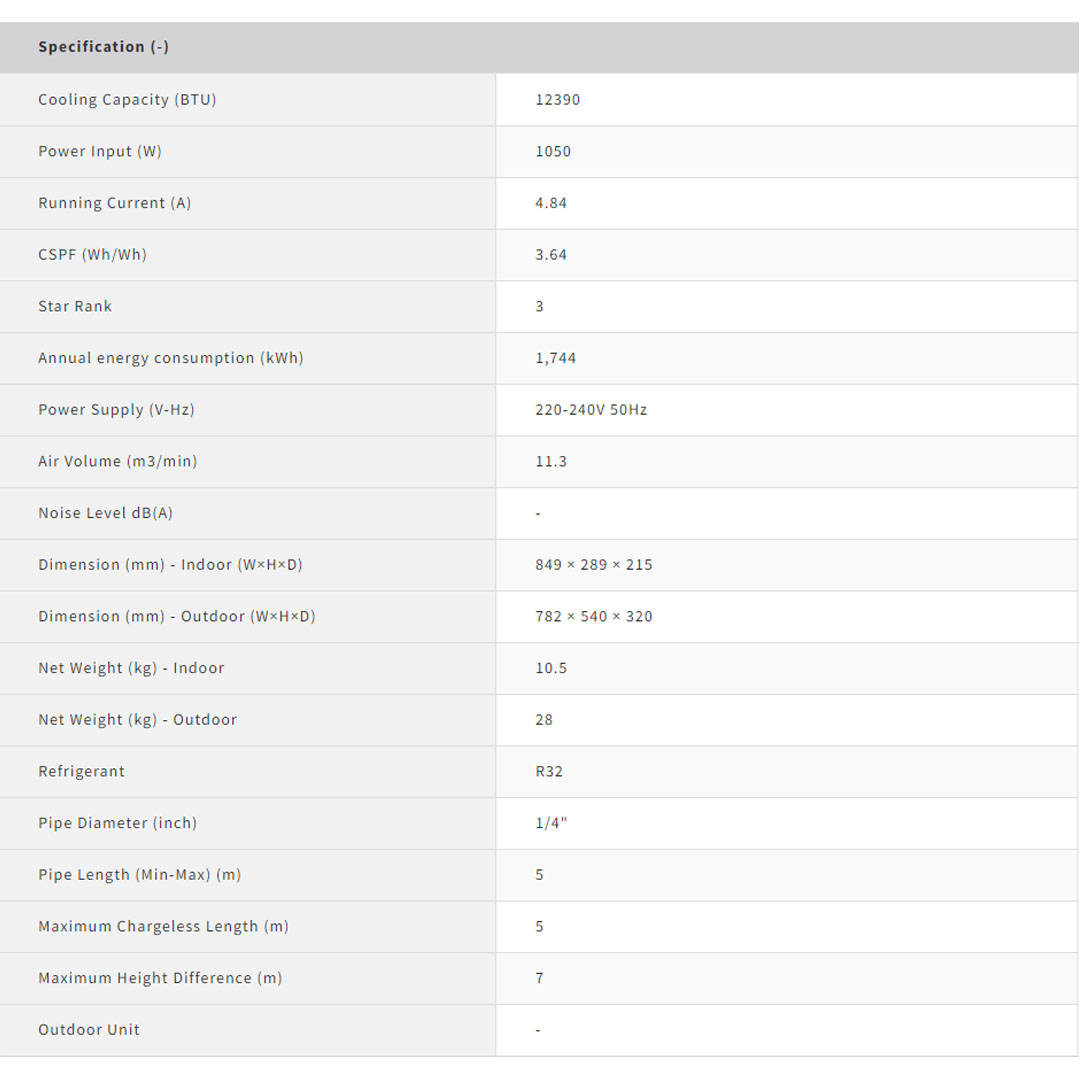Select the Star Rank value 3
The image size is (1080, 1080).
pyautogui.click(x=540, y=307)
